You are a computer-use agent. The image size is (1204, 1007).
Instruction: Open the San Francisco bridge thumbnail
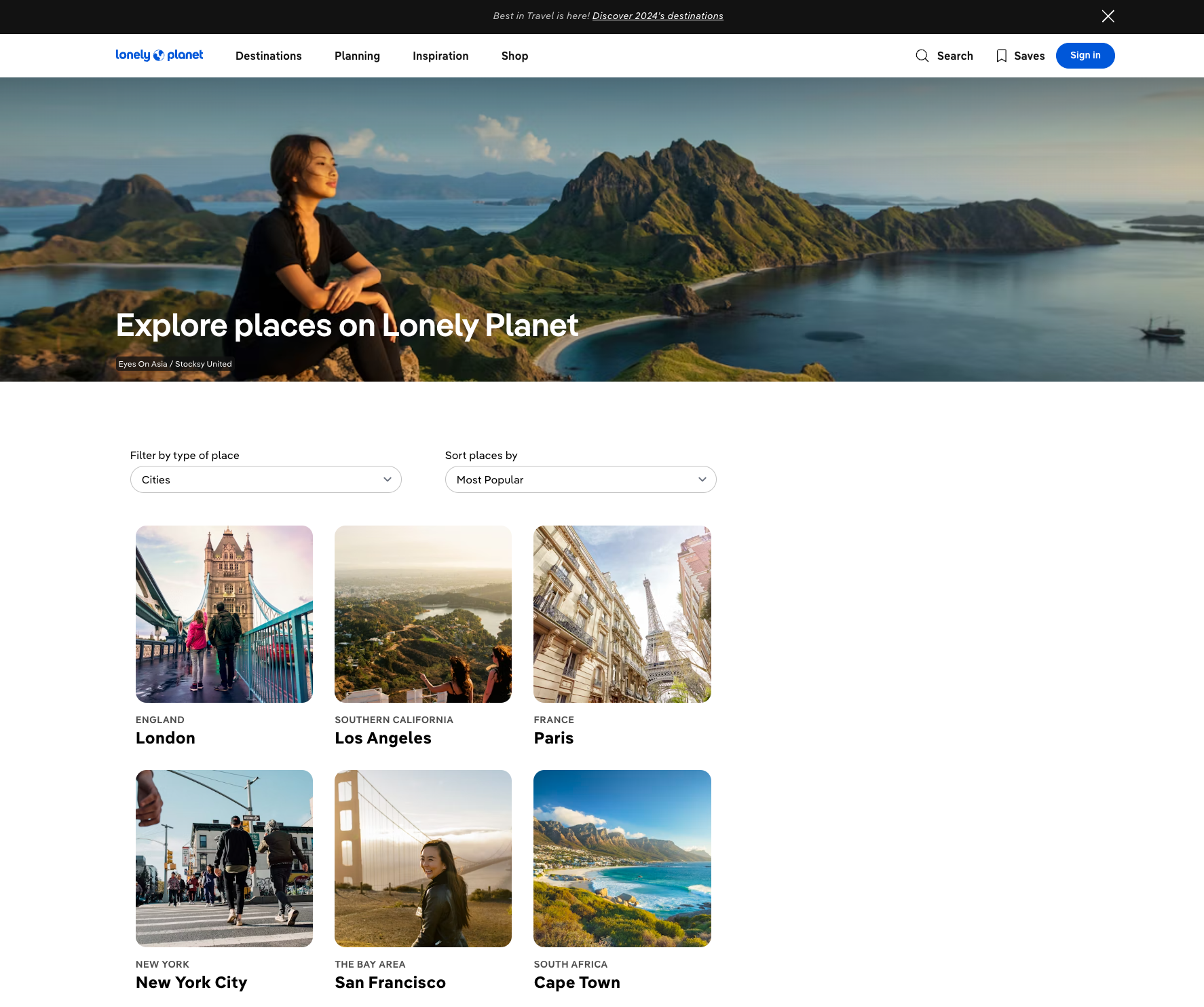pyautogui.click(x=423, y=858)
